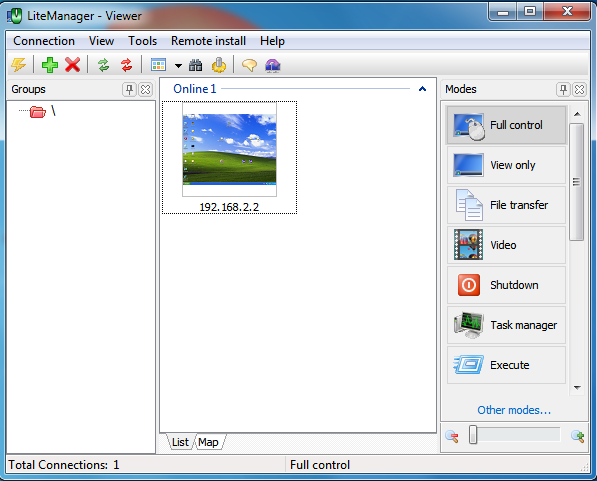
Task: Click the zoom out magnifier icon
Action: pos(452,436)
